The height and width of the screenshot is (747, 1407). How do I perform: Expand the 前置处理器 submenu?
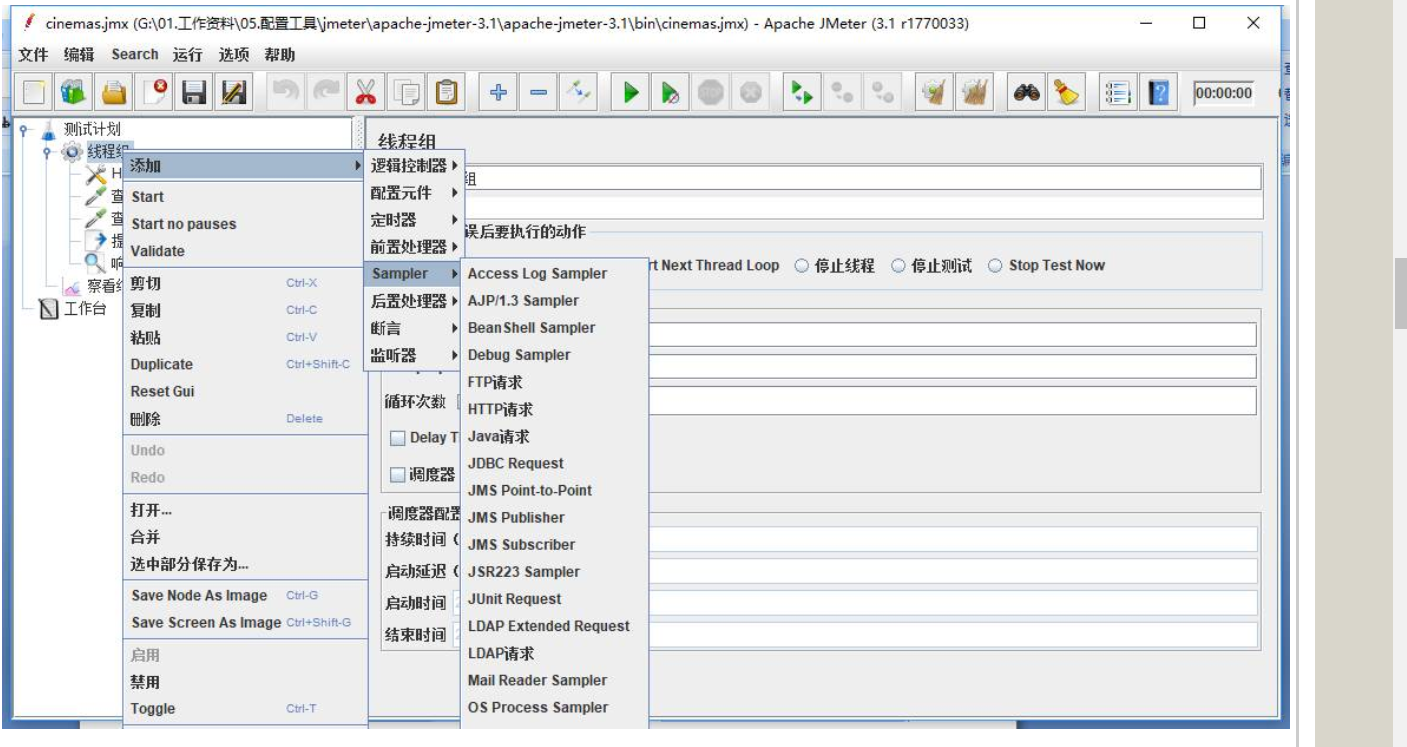tap(414, 247)
